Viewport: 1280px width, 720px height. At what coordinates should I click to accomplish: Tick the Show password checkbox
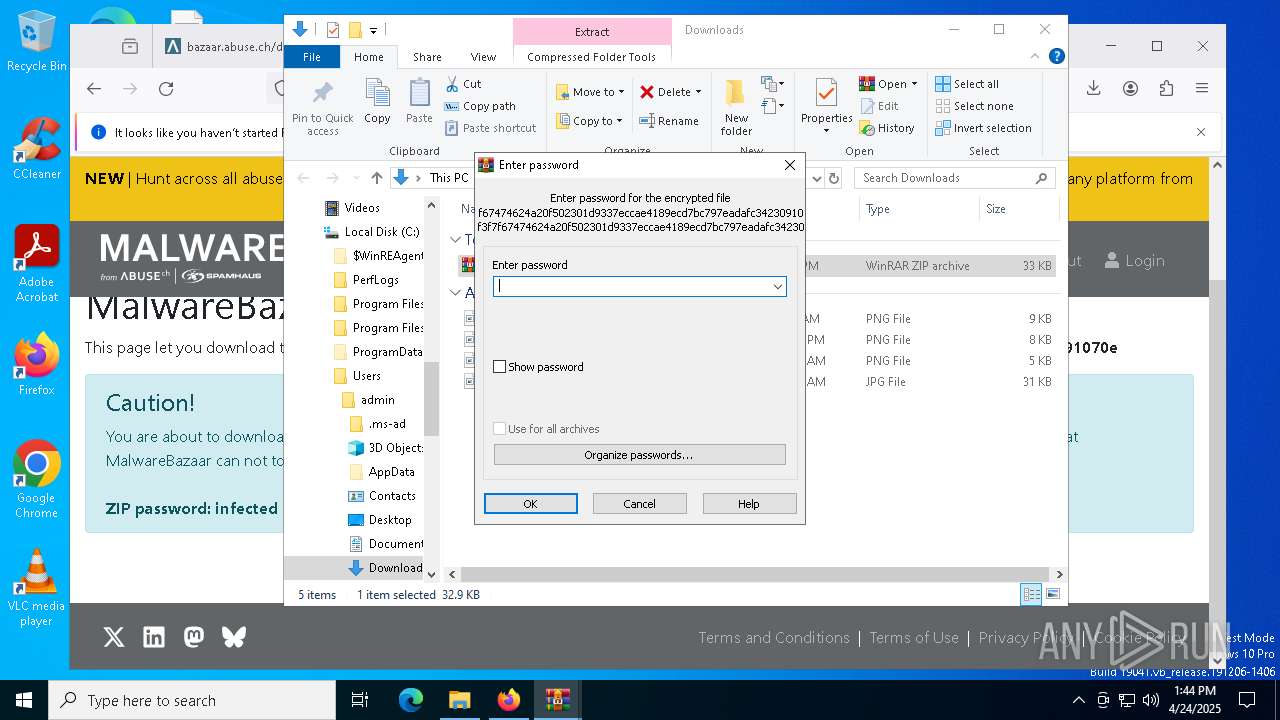[500, 367]
